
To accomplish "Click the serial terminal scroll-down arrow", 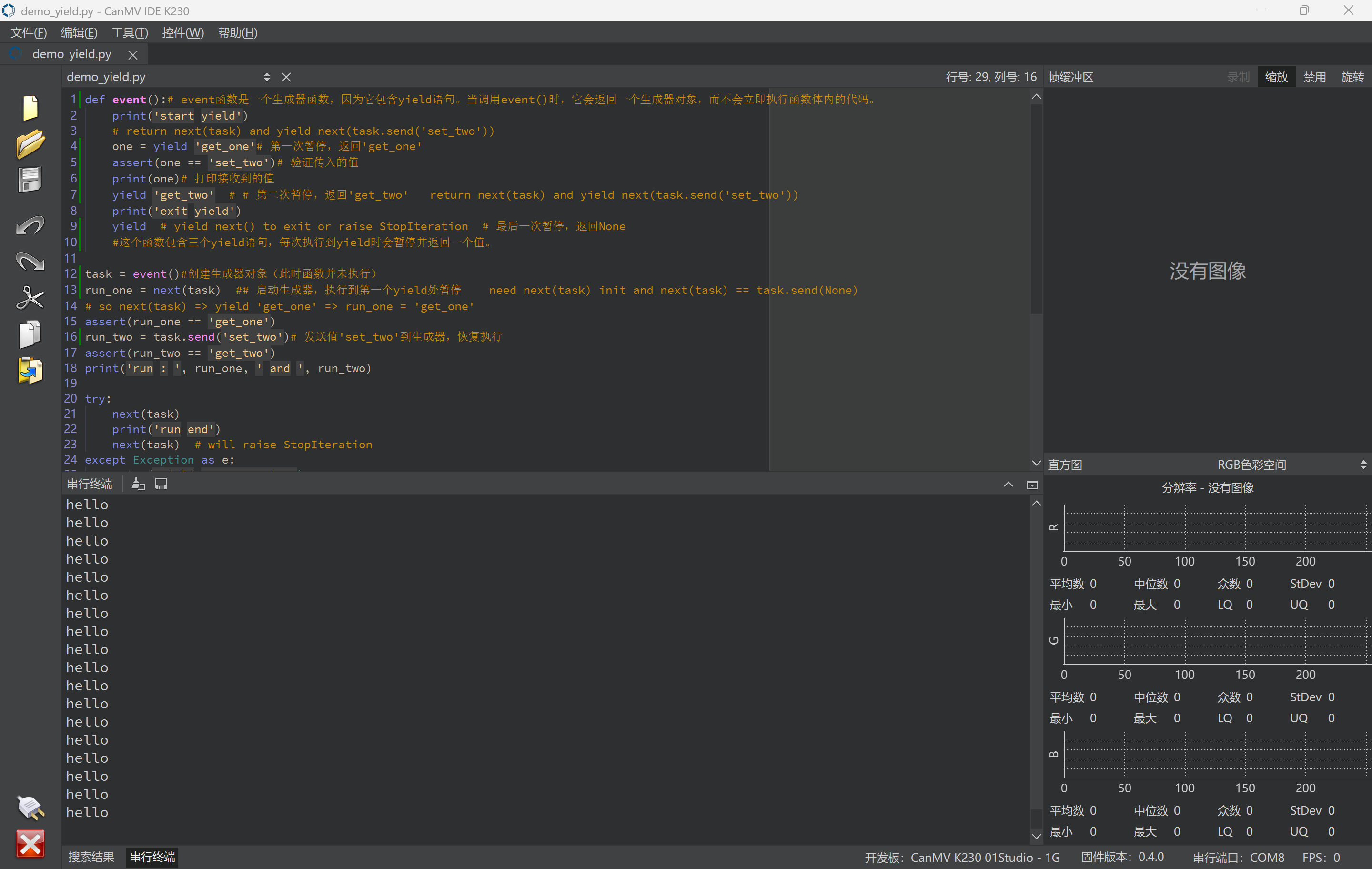I will pyautogui.click(x=1037, y=837).
